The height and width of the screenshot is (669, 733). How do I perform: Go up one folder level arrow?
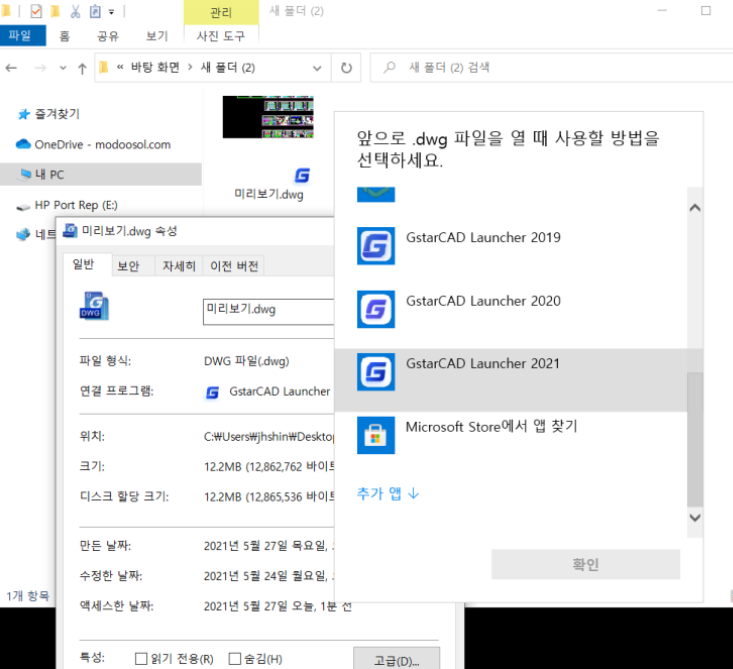[x=82, y=68]
